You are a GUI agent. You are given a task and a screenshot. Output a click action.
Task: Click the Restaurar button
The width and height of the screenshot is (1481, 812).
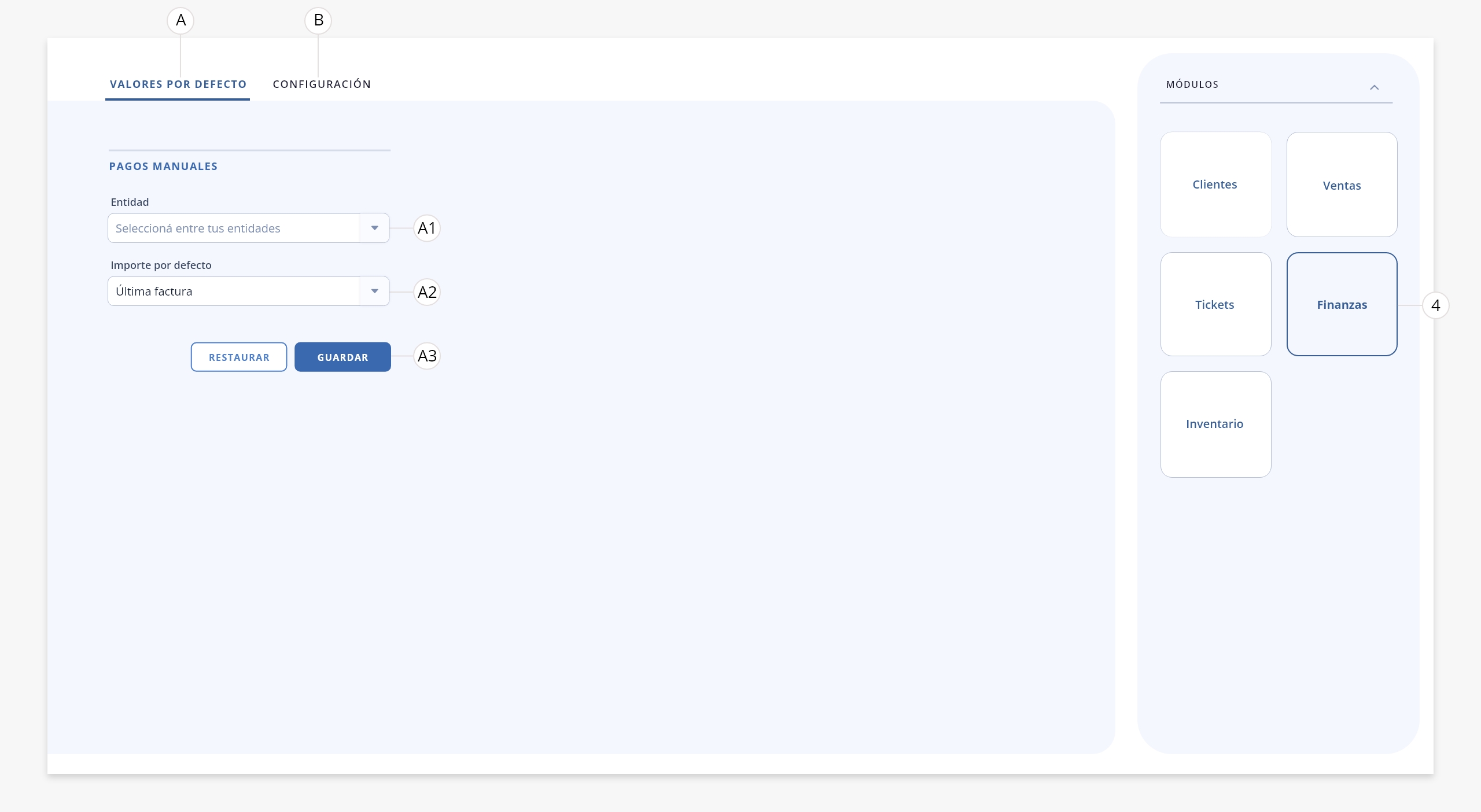click(239, 357)
